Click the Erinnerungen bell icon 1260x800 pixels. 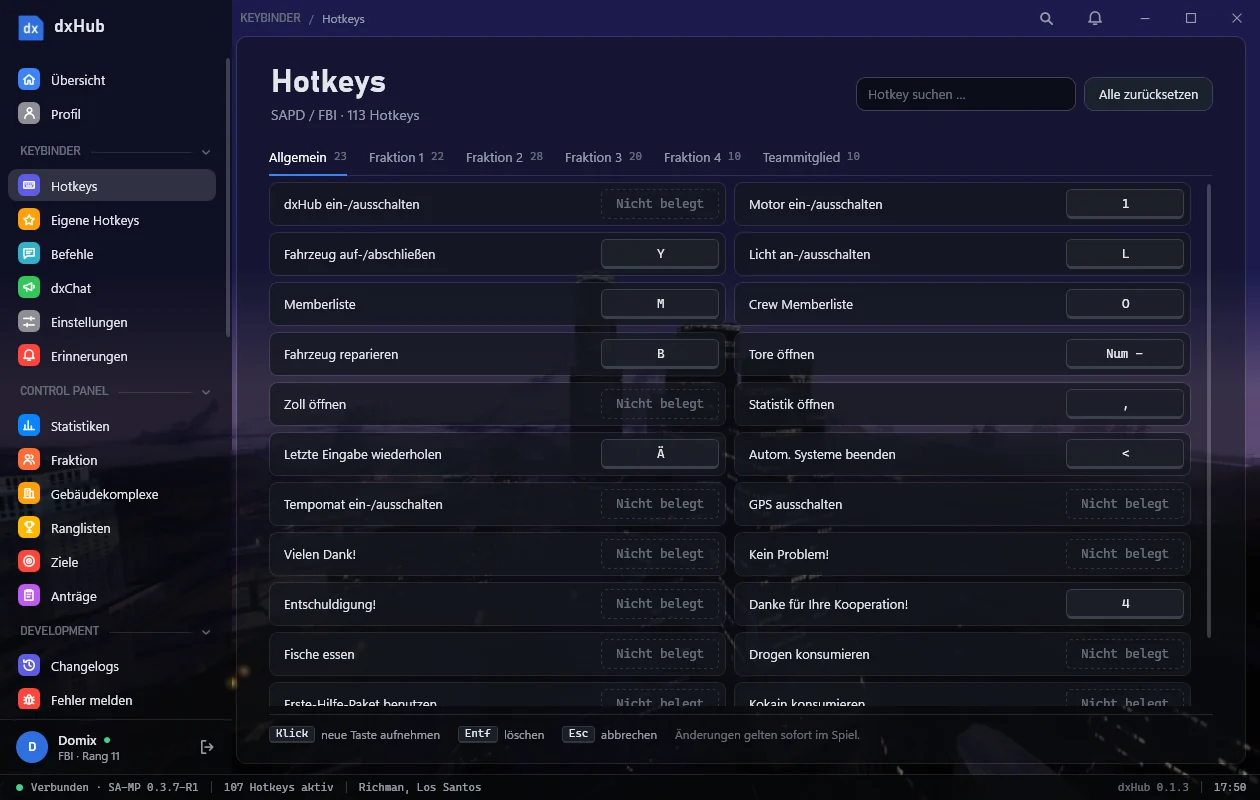pyautogui.click(x=29, y=356)
